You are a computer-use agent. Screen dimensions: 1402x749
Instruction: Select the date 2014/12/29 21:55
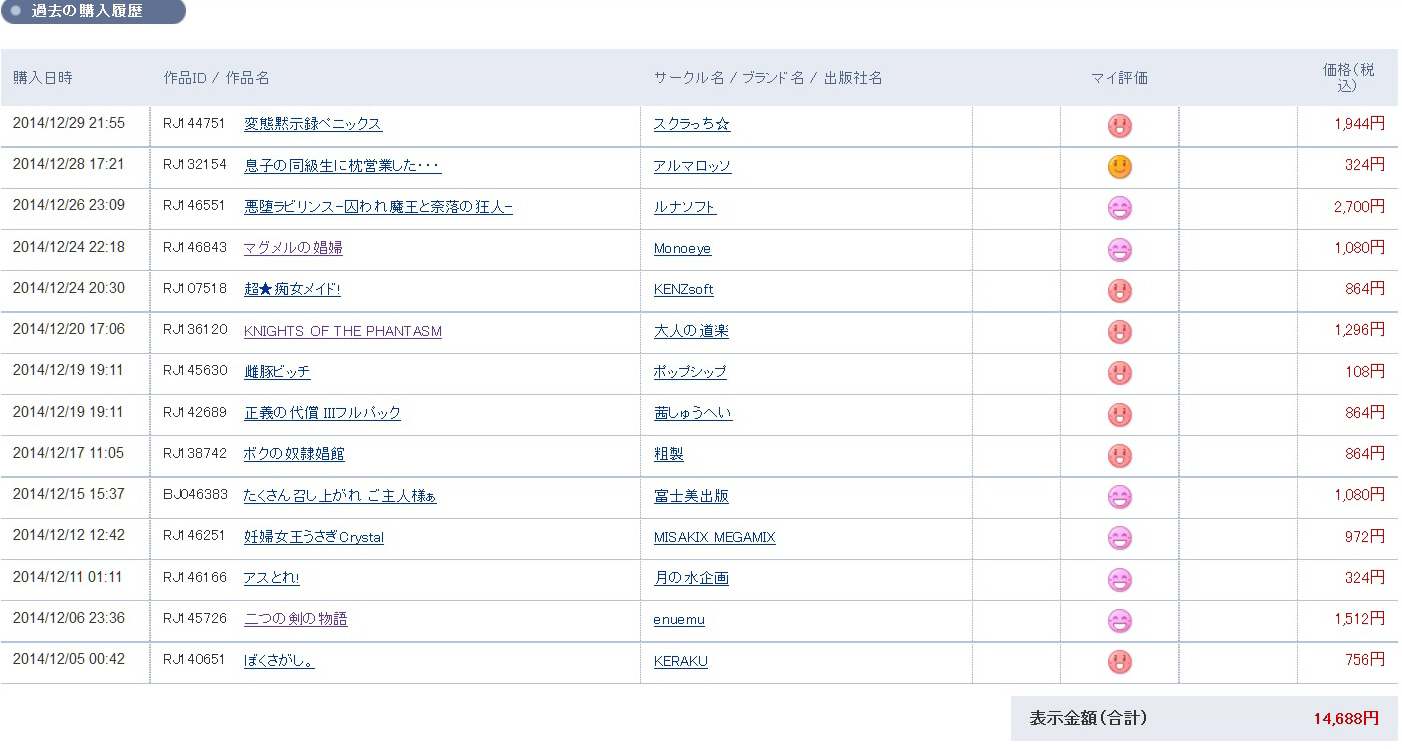click(69, 123)
